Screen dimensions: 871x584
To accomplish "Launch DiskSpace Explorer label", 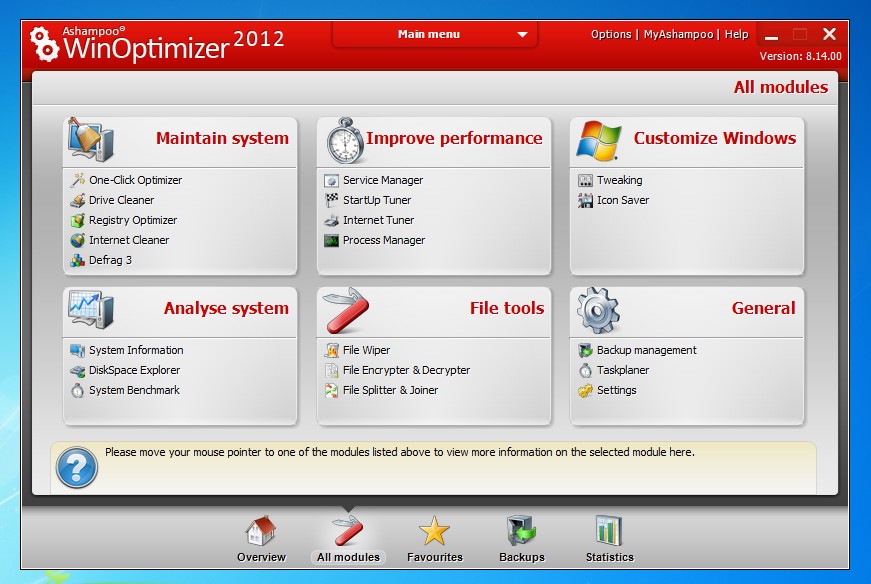I will point(134,370).
